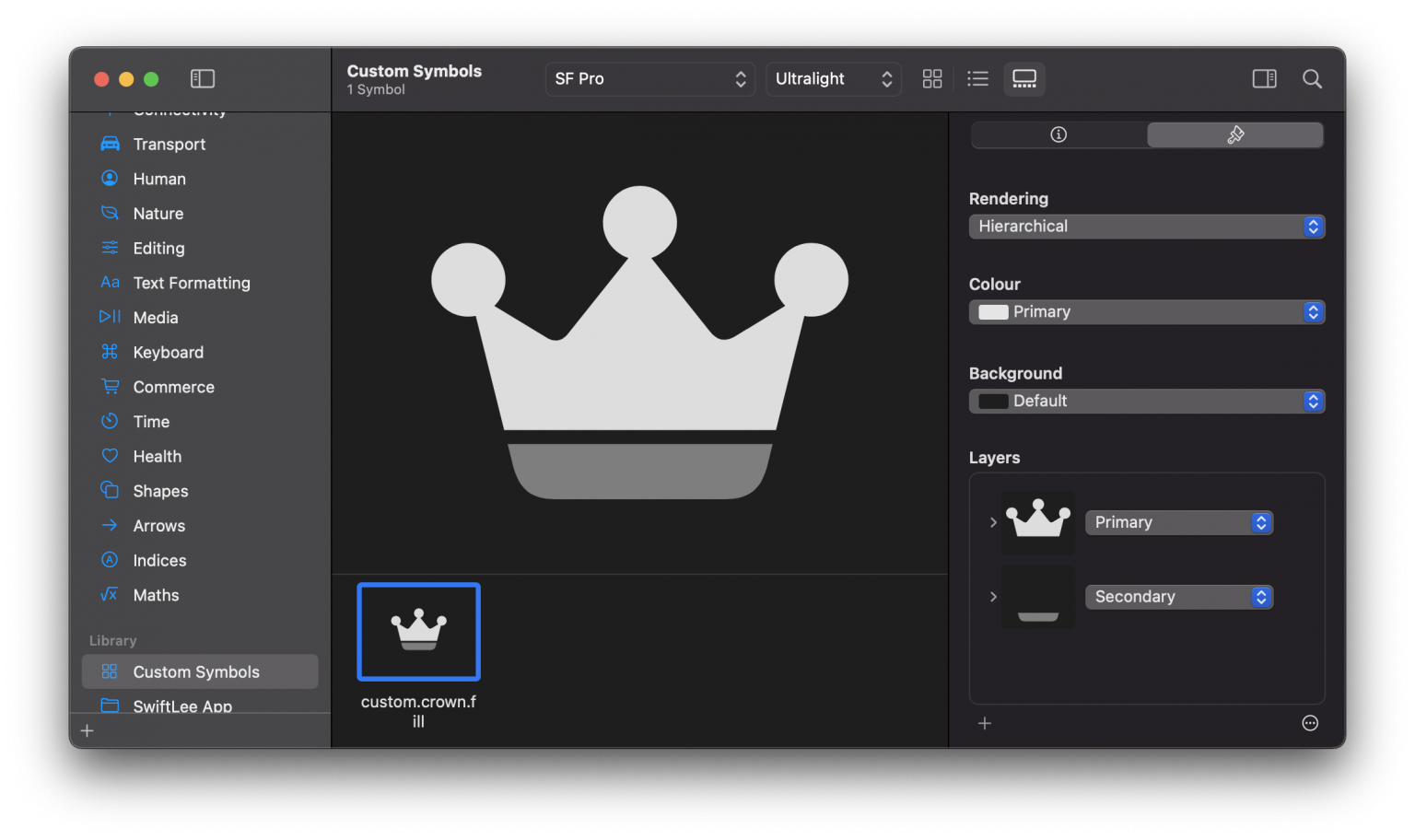The width and height of the screenshot is (1415, 840).
Task: Switch to the info inspector tab
Action: click(x=1058, y=135)
